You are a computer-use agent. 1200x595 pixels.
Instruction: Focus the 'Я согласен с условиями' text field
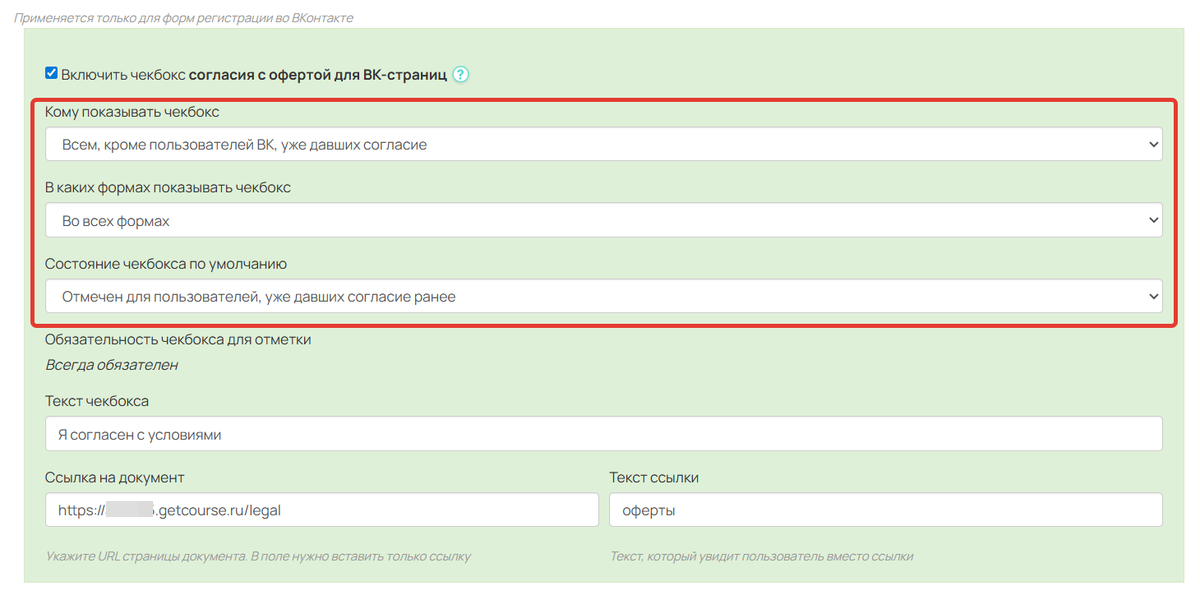603,434
